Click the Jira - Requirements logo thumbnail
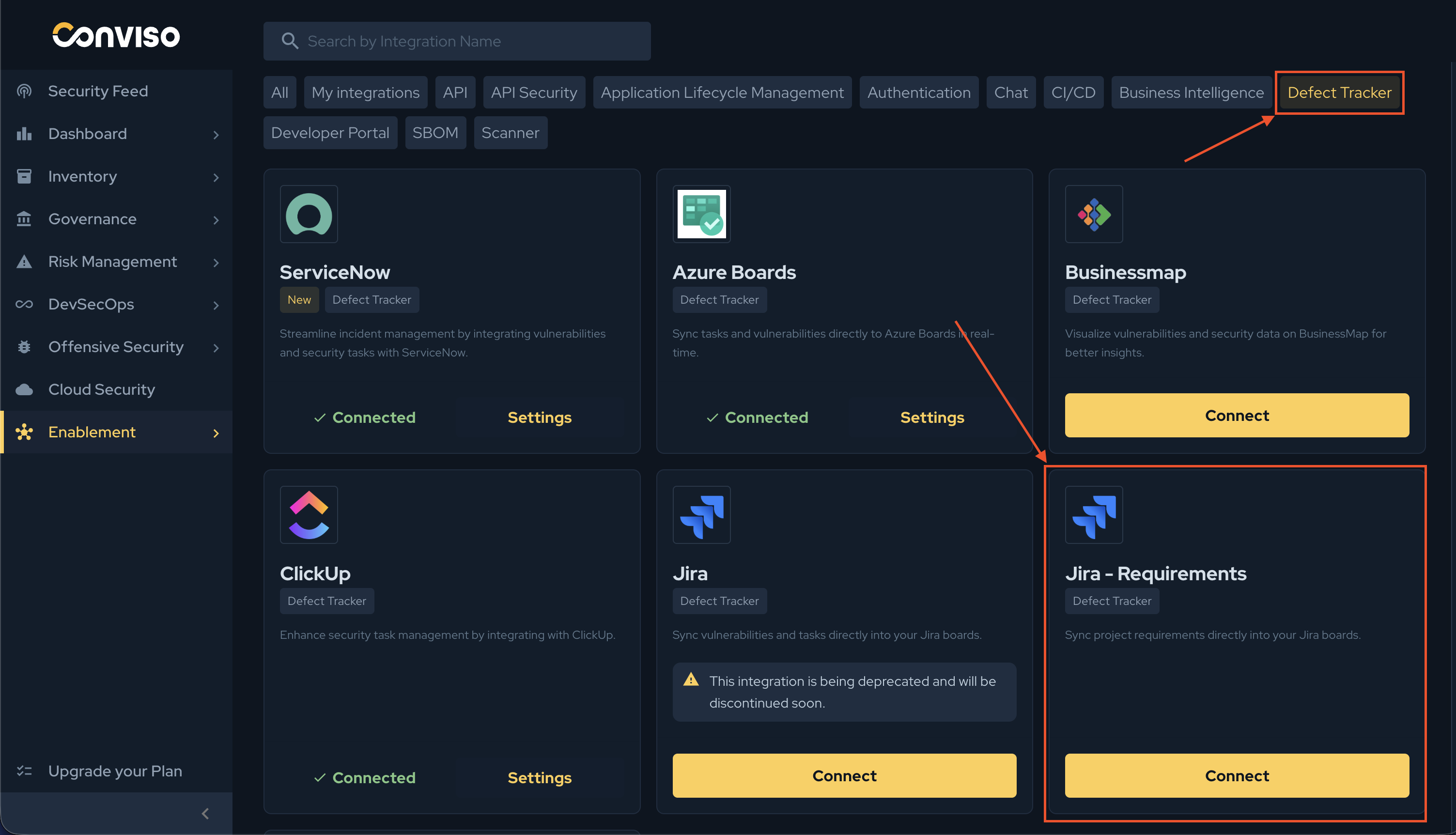This screenshot has width=1456, height=835. point(1094,515)
